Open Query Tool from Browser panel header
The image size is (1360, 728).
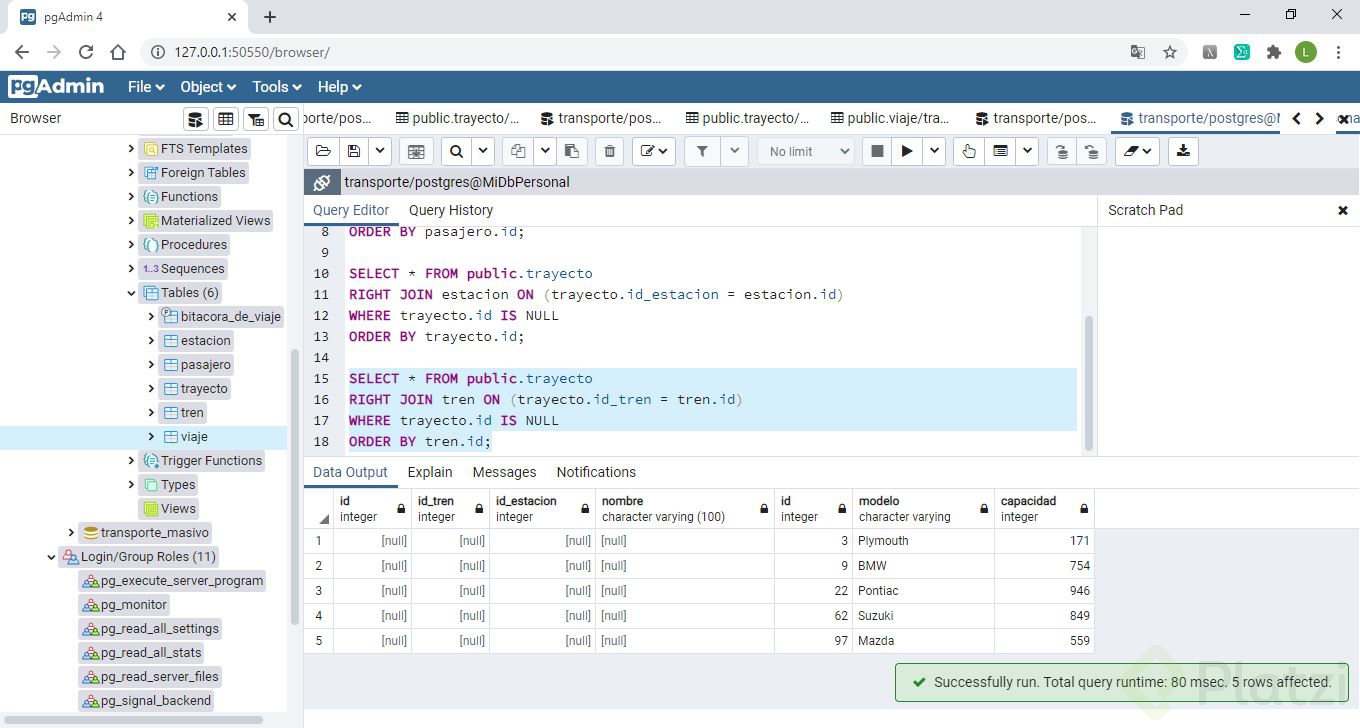pos(196,119)
